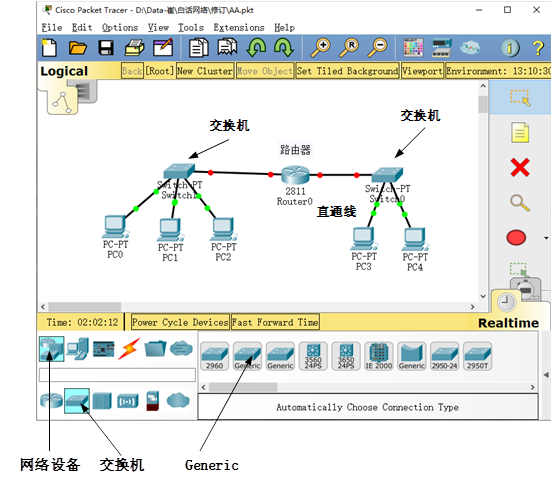Open the Tools menu

point(191,27)
